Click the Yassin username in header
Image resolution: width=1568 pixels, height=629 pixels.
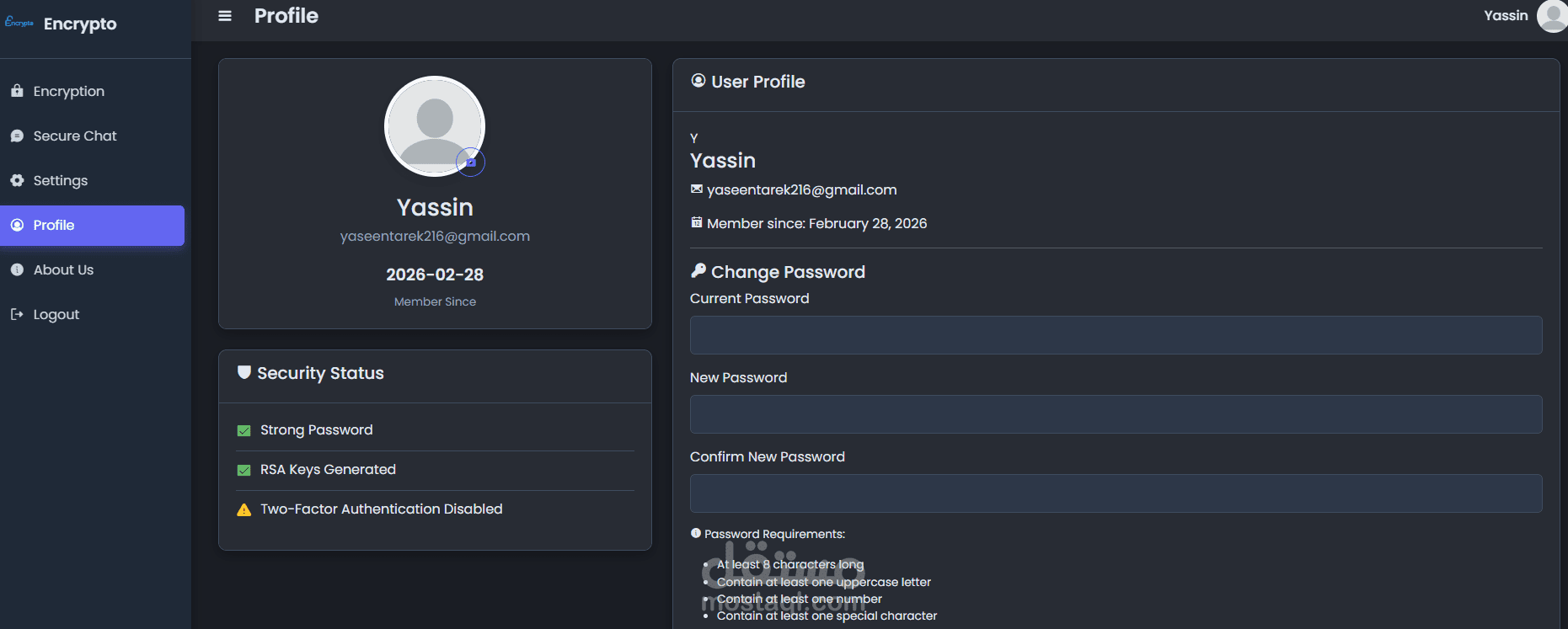[x=1506, y=16]
